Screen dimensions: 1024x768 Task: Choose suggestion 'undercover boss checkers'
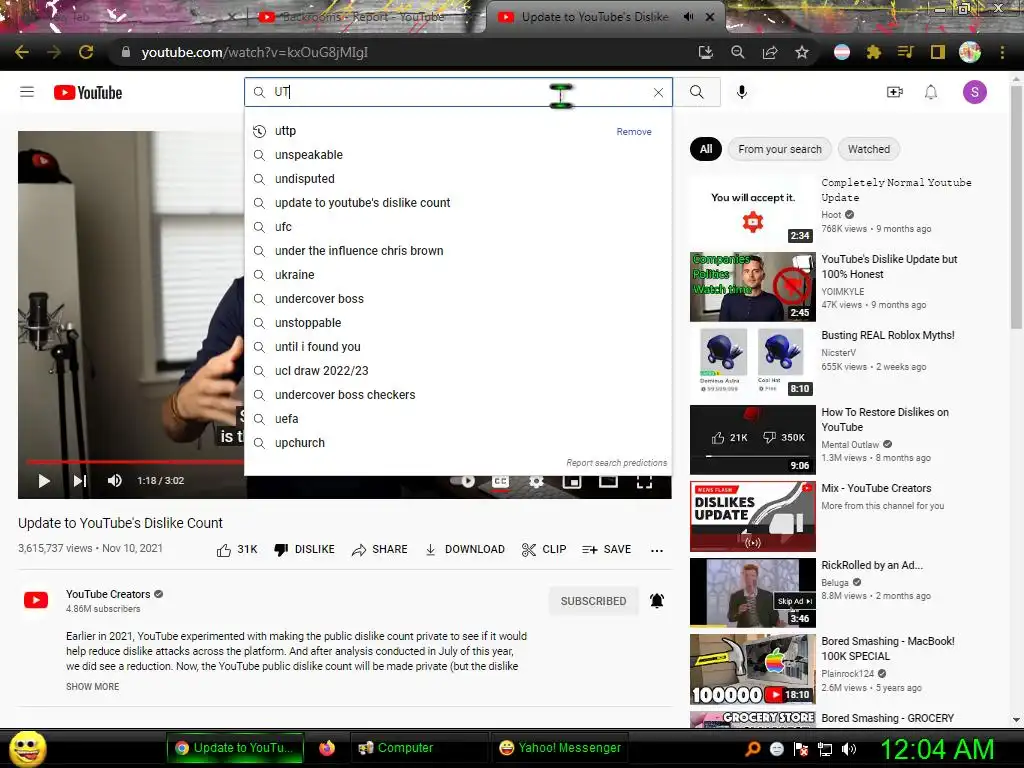(x=458, y=395)
